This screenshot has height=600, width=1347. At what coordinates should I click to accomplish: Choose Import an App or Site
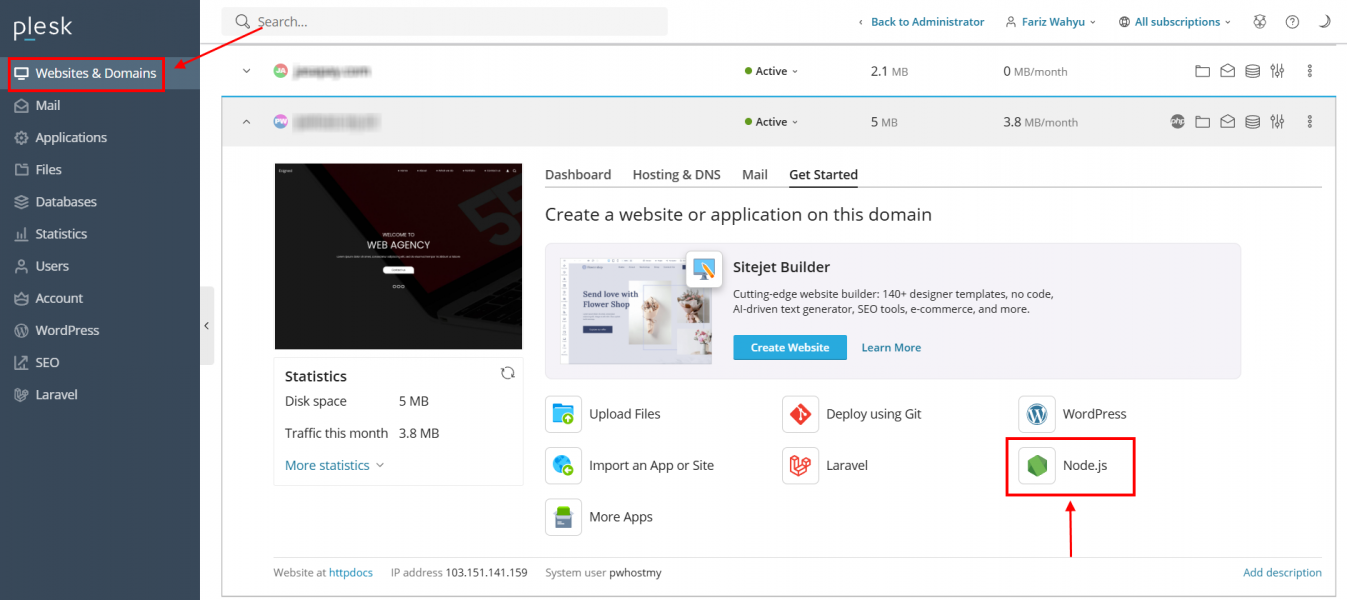pyautogui.click(x=630, y=465)
